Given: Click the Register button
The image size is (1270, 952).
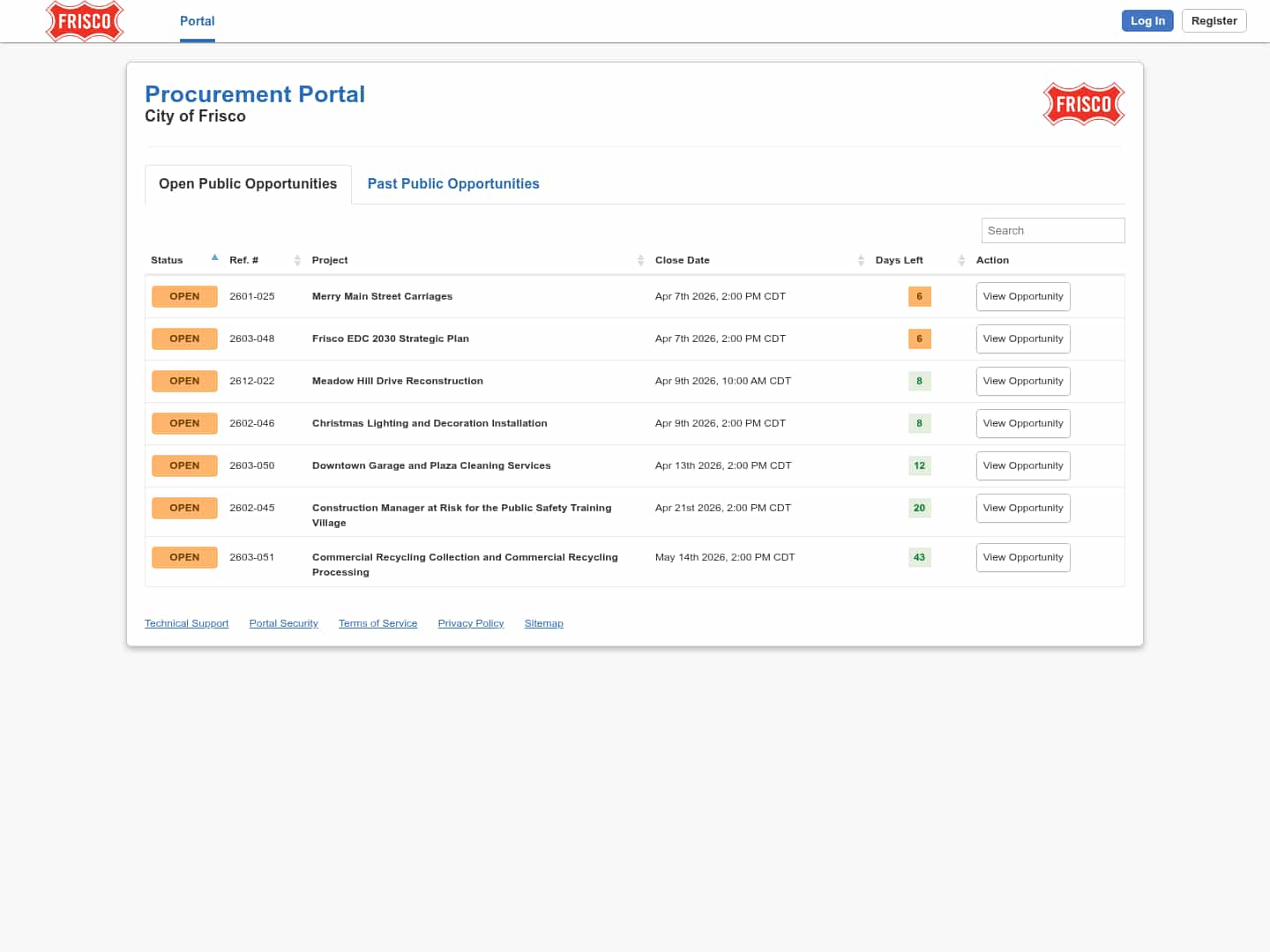Looking at the screenshot, I should click(x=1214, y=21).
